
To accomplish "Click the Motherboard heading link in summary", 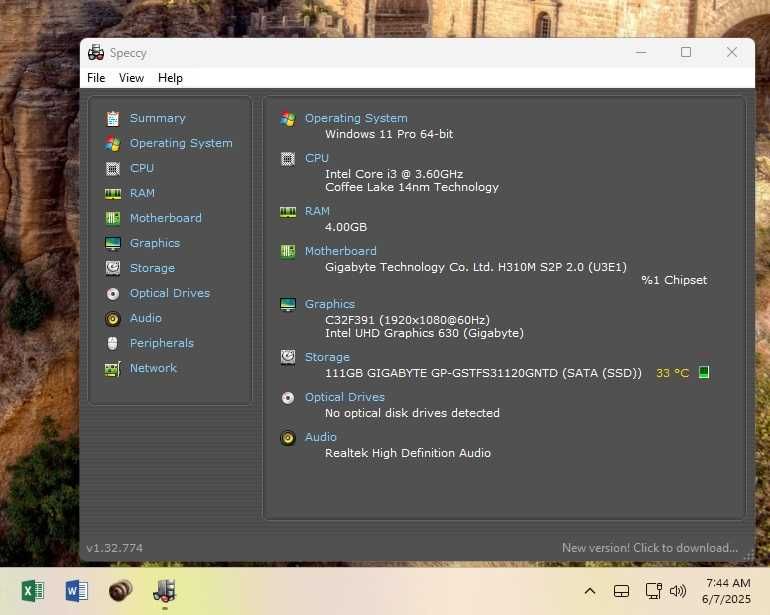I will 341,251.
